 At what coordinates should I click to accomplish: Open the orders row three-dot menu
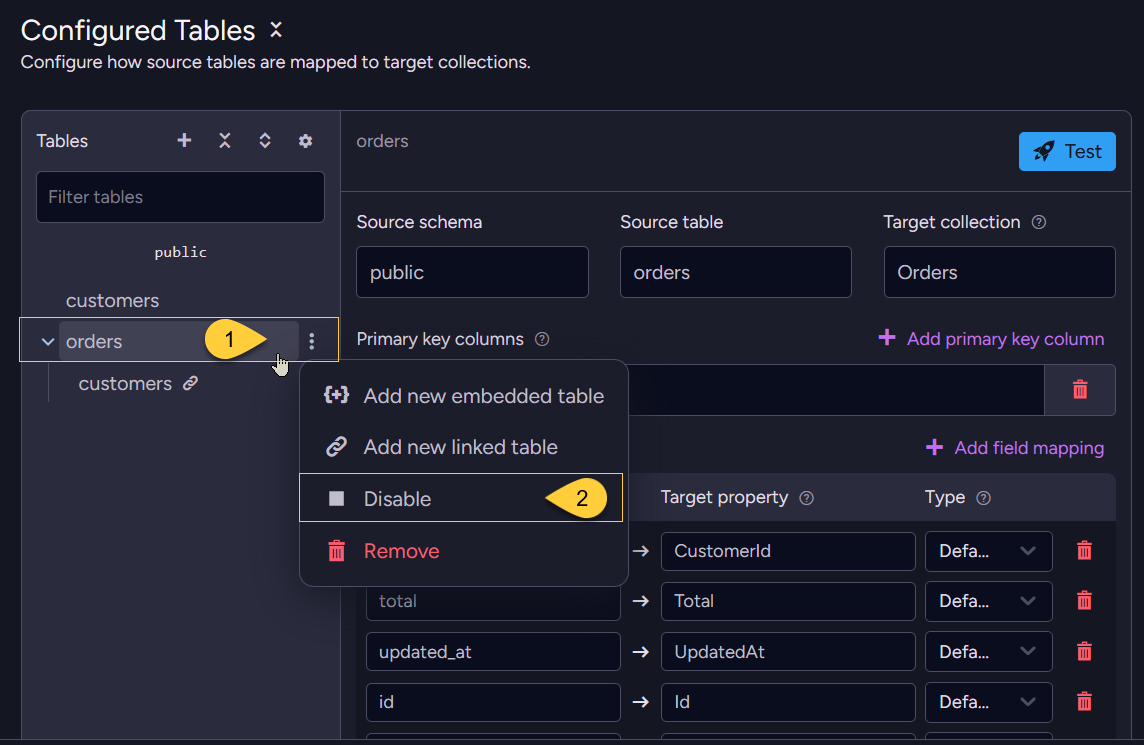[x=312, y=341]
